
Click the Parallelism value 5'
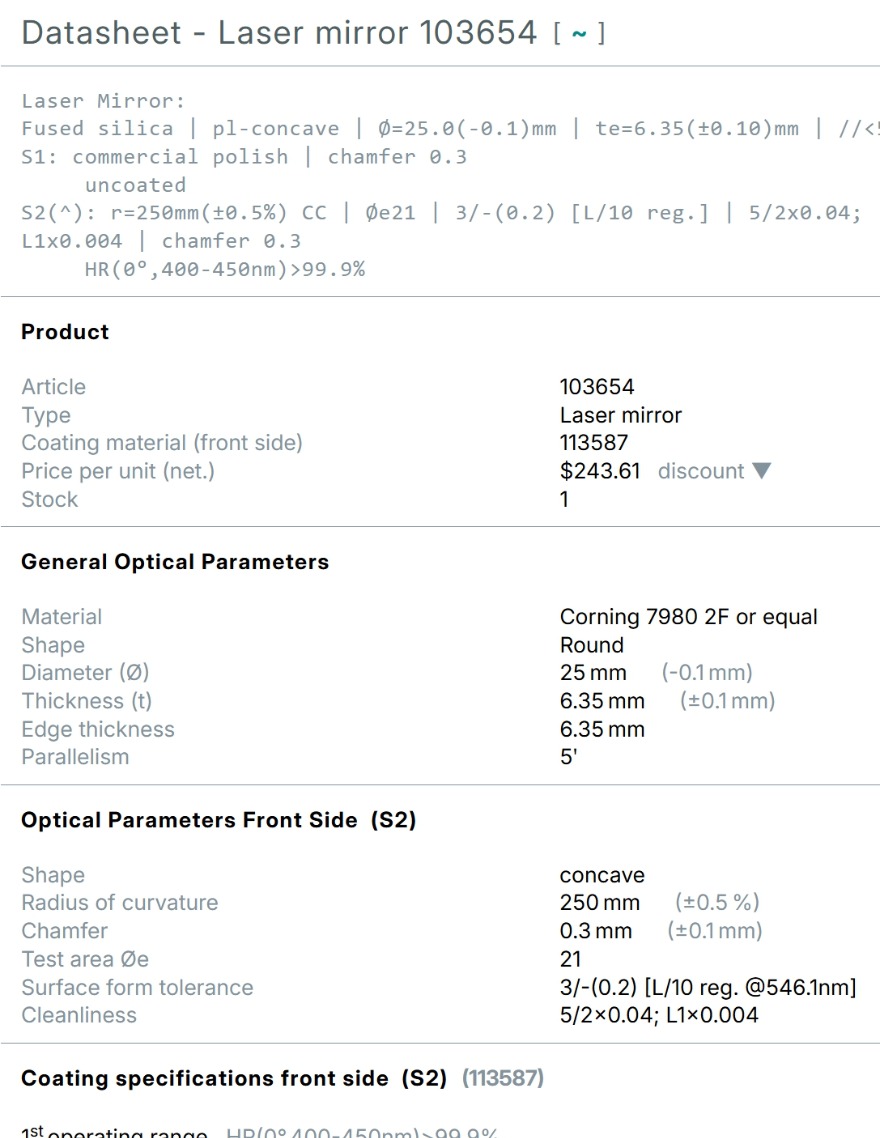tap(568, 757)
